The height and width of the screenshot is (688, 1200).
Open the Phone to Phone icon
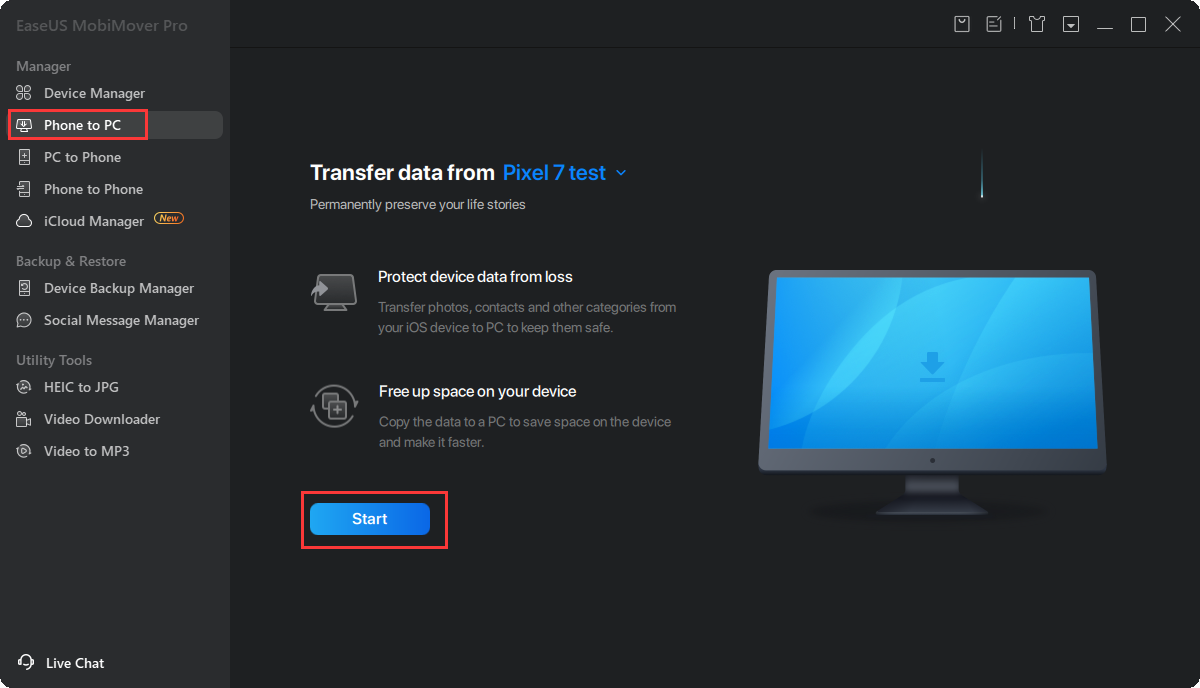pos(24,189)
